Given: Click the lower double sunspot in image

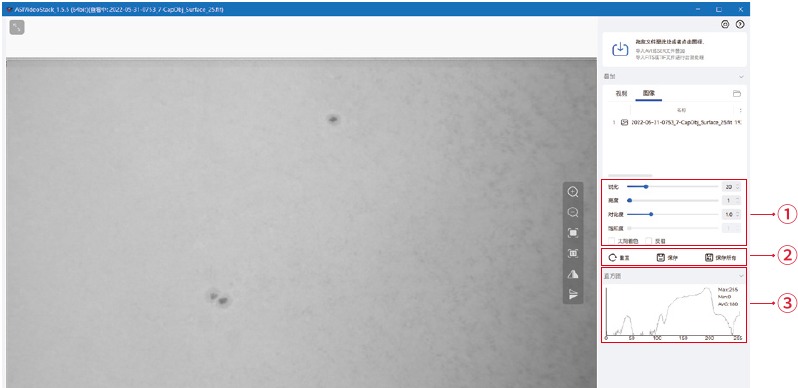Looking at the screenshot, I should click(x=219, y=298).
